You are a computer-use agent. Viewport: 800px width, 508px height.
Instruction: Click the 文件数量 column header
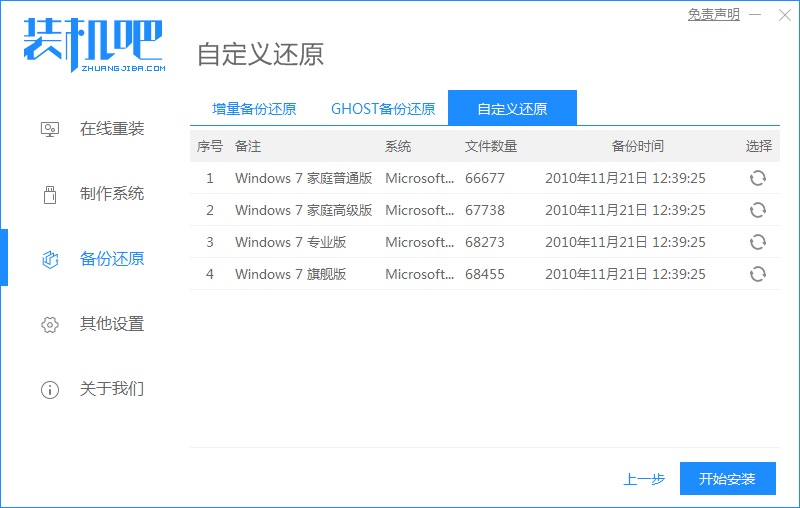[491, 146]
